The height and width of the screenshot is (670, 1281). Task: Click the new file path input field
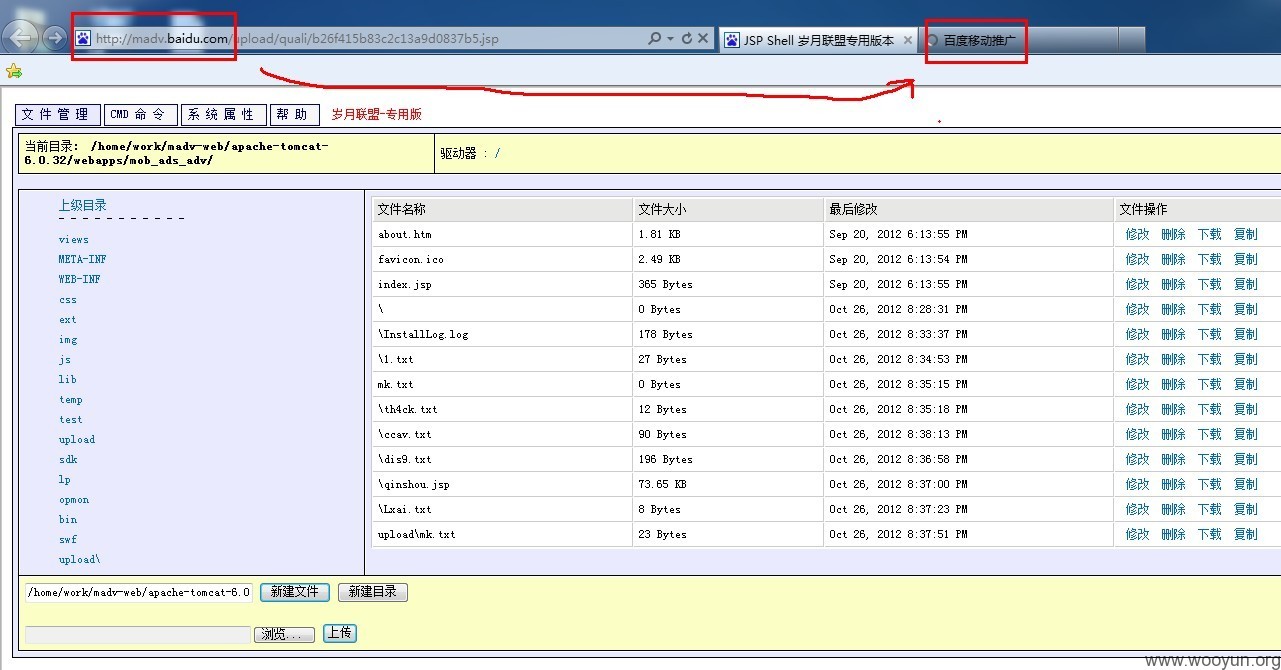point(139,592)
